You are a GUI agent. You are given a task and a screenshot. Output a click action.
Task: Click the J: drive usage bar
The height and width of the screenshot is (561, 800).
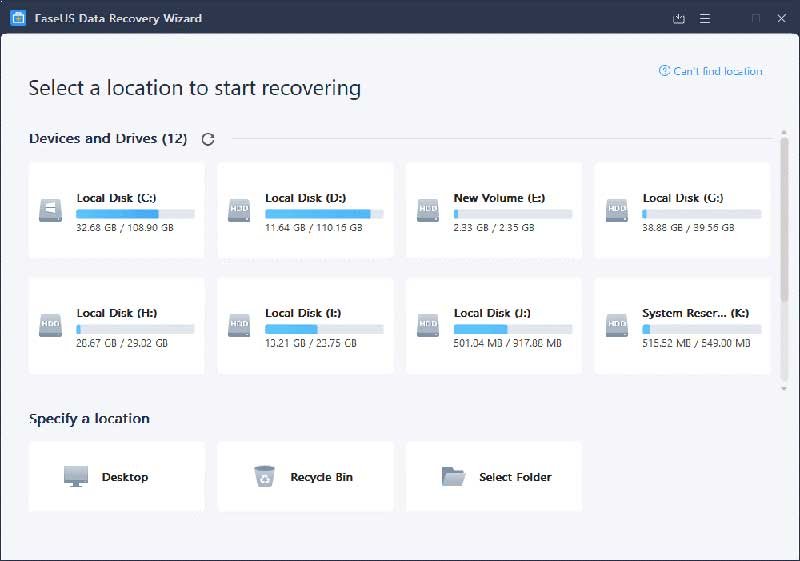pos(513,329)
